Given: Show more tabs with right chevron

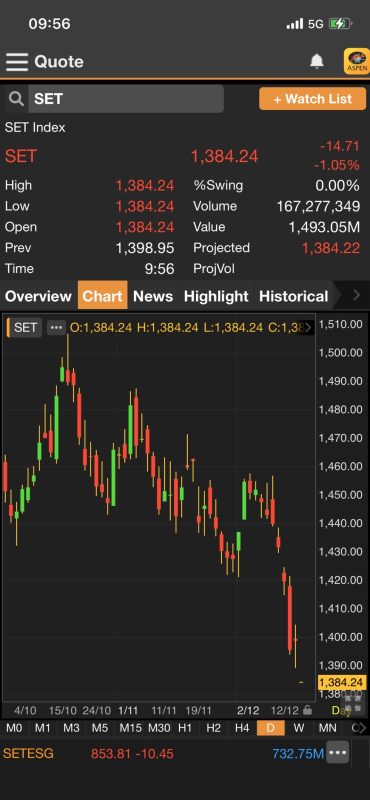Looking at the screenshot, I should pos(356,295).
